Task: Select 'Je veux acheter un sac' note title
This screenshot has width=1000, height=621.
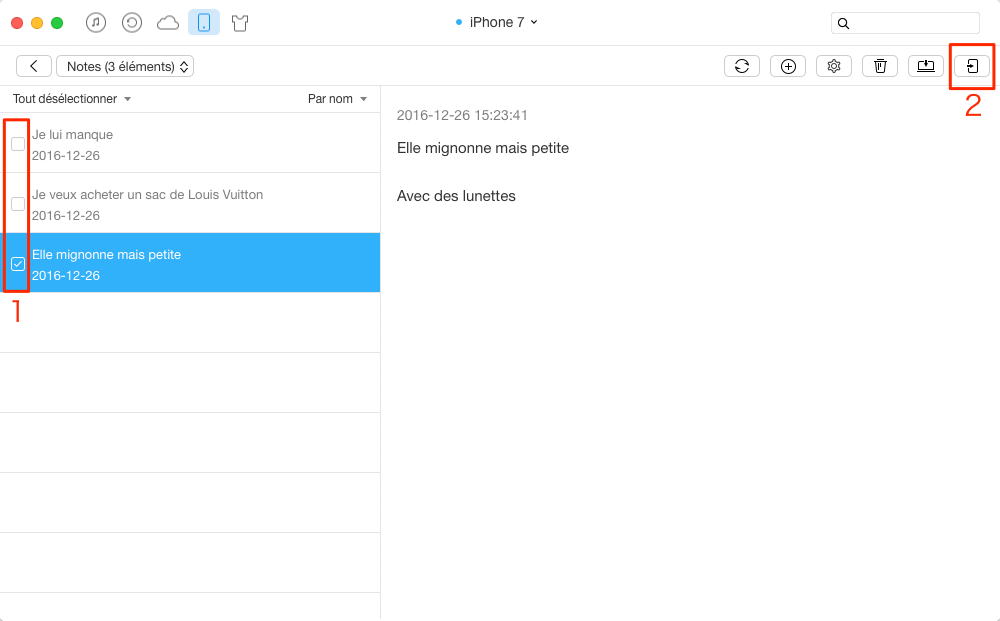Action: tap(147, 194)
